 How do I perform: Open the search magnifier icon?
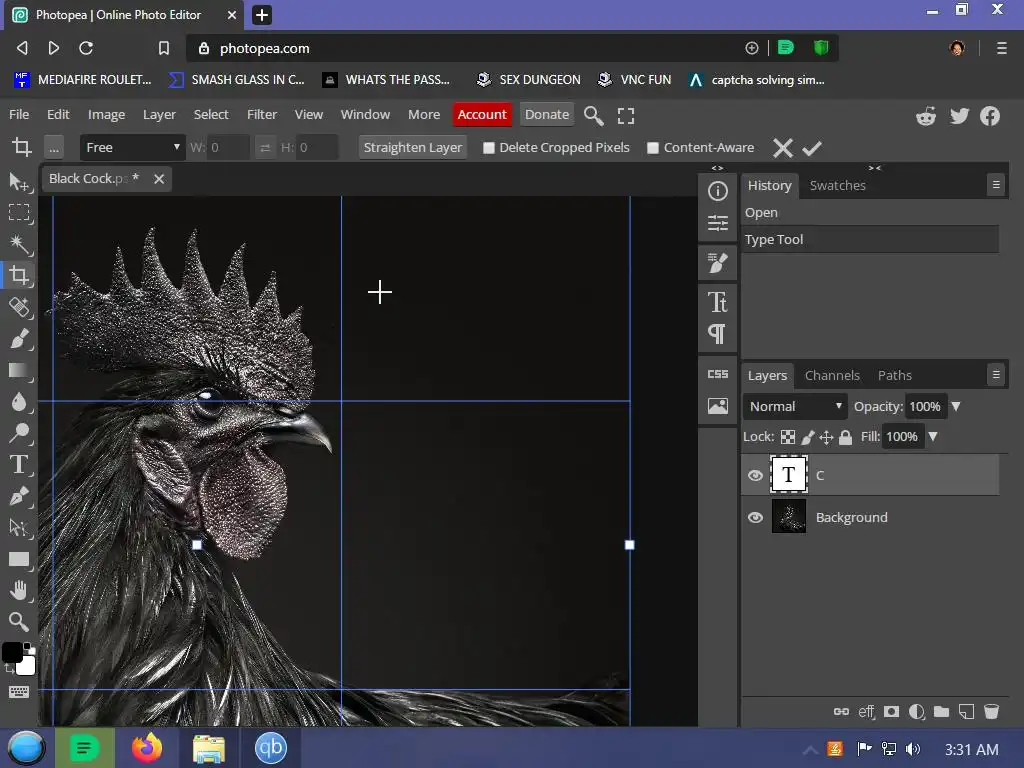593,116
